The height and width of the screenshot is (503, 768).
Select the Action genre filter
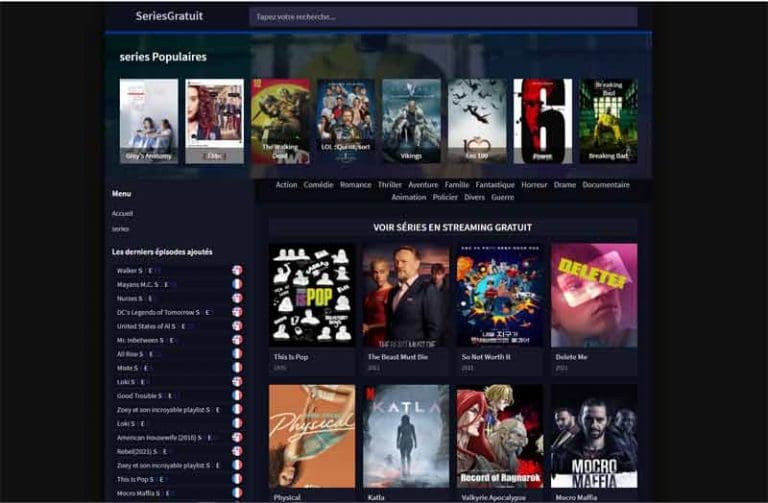[x=286, y=185]
